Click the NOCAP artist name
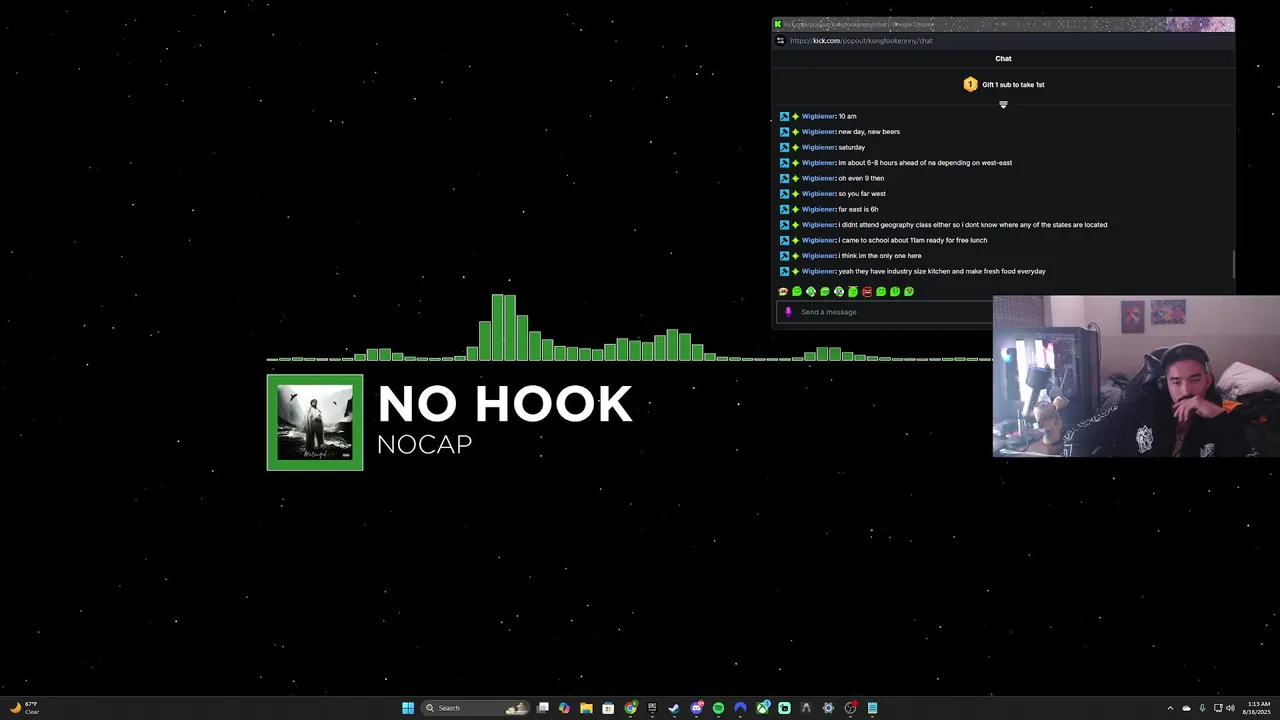 (x=424, y=444)
